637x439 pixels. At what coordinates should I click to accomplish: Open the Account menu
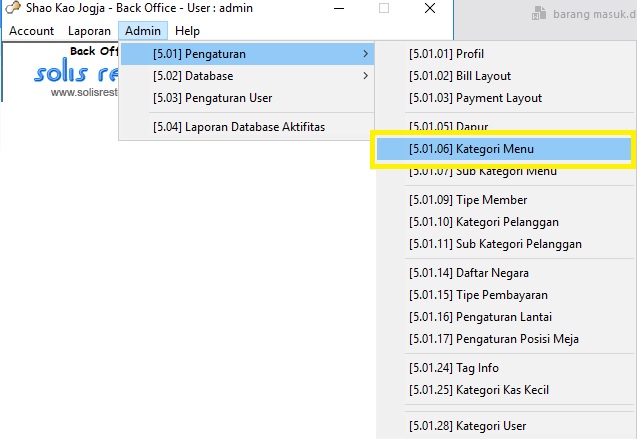(31, 31)
